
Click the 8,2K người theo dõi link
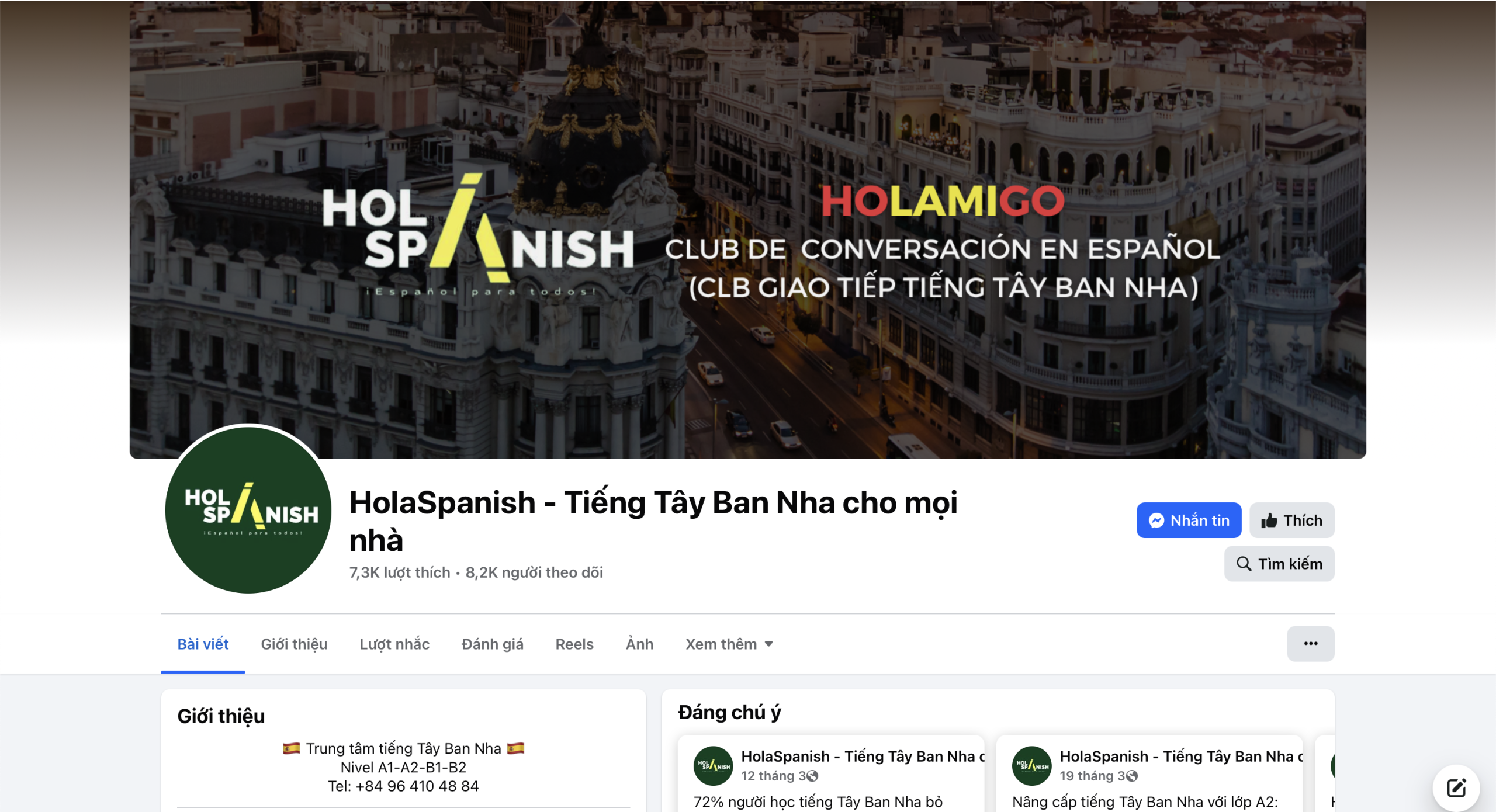(x=534, y=572)
